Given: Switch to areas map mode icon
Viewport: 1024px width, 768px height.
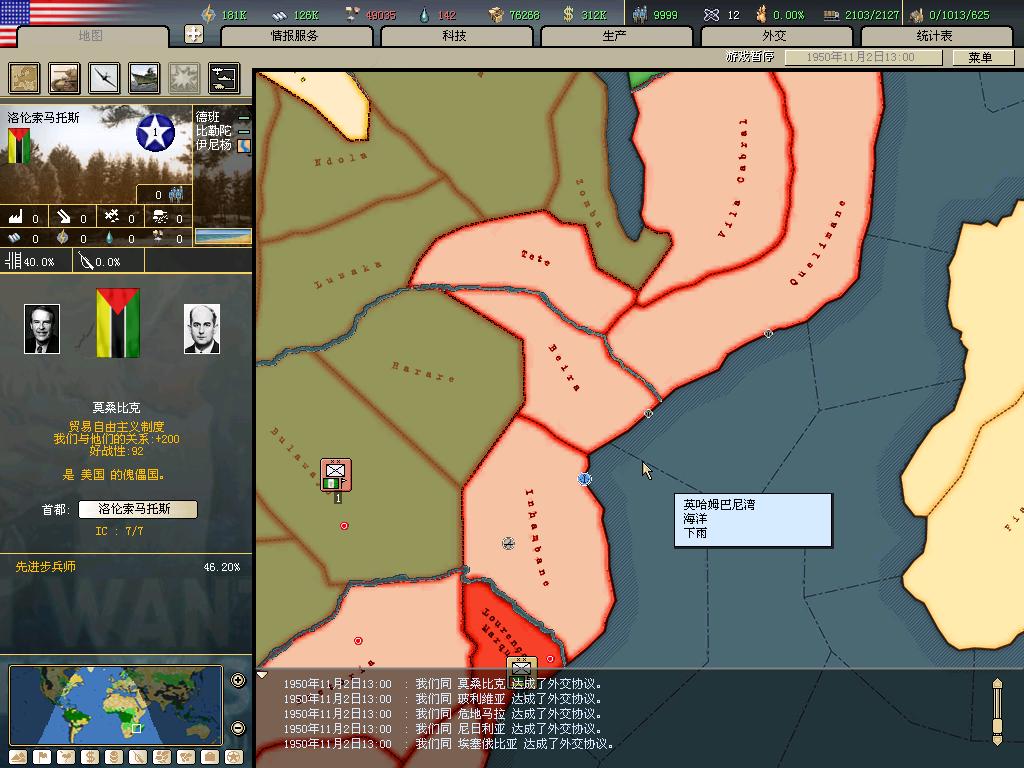Looking at the screenshot, I should point(185,758).
